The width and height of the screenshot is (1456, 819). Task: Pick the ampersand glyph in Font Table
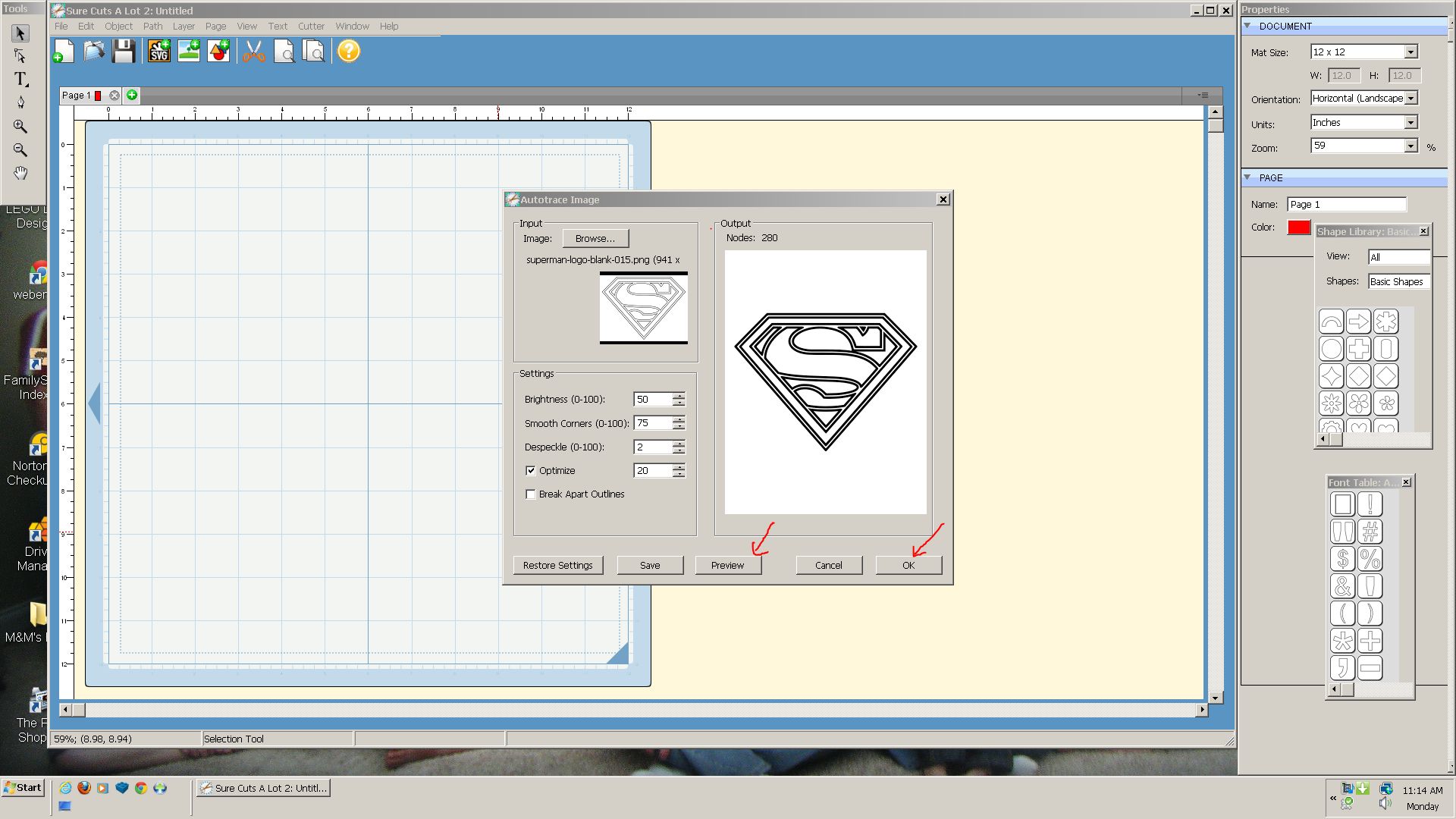1342,586
